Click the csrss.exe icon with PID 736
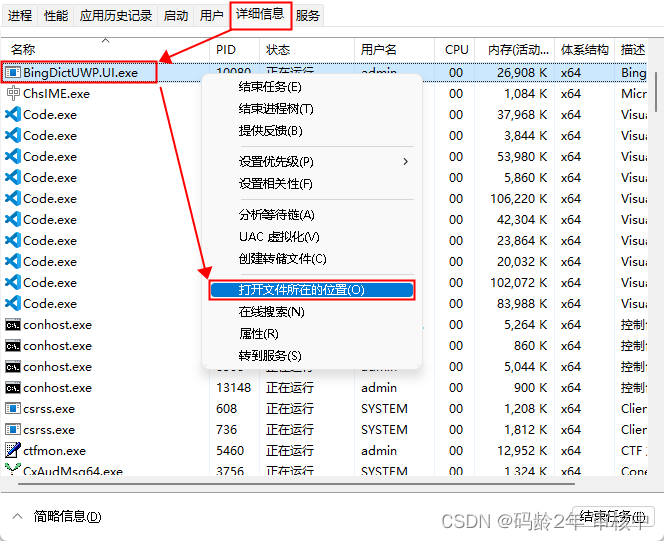 click(x=13, y=429)
